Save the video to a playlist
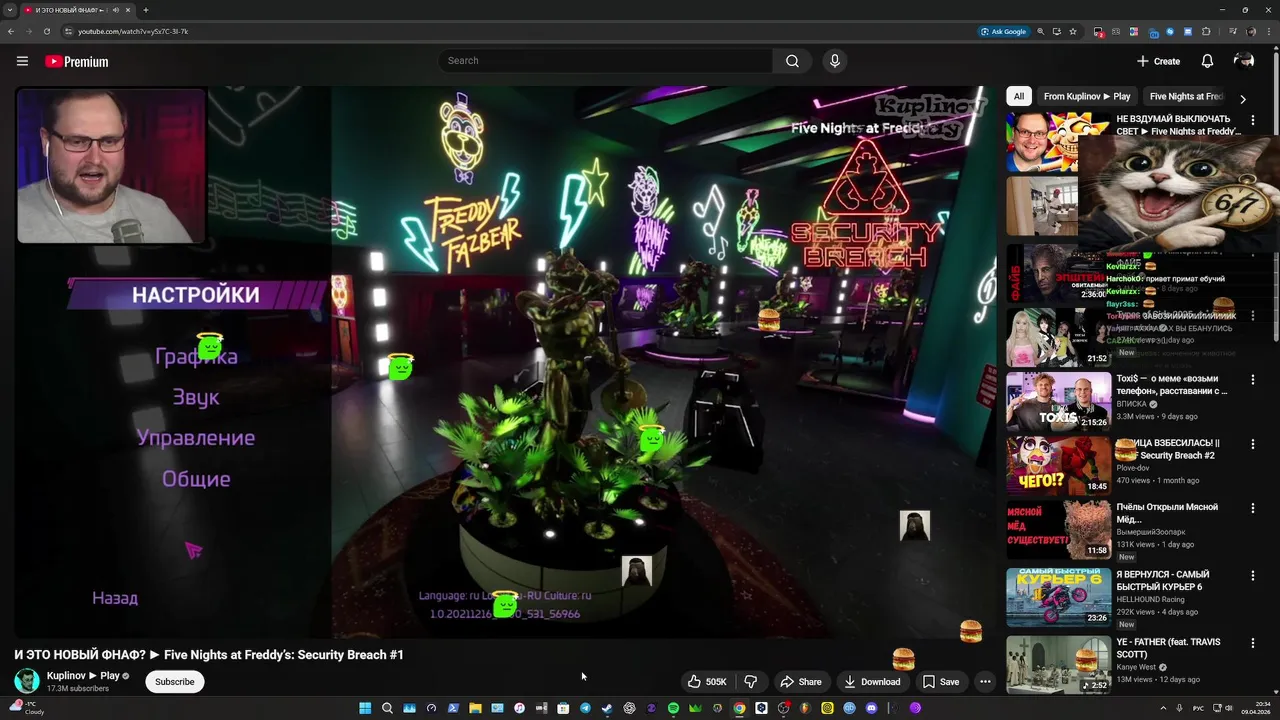Screen dimensions: 1280x720 tap(941, 682)
